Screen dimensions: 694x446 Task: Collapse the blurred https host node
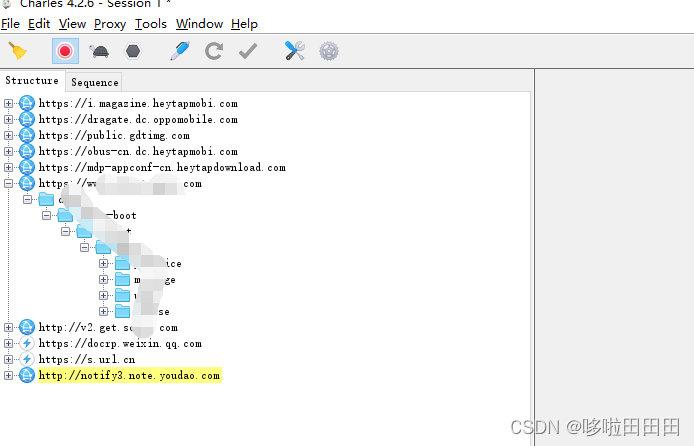coord(8,183)
